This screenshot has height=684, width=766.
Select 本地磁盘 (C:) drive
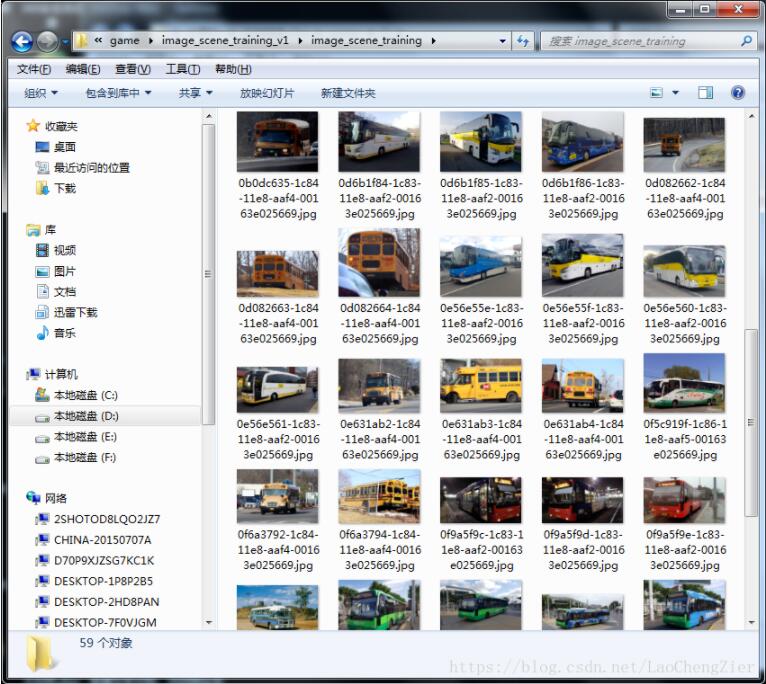pyautogui.click(x=76, y=395)
